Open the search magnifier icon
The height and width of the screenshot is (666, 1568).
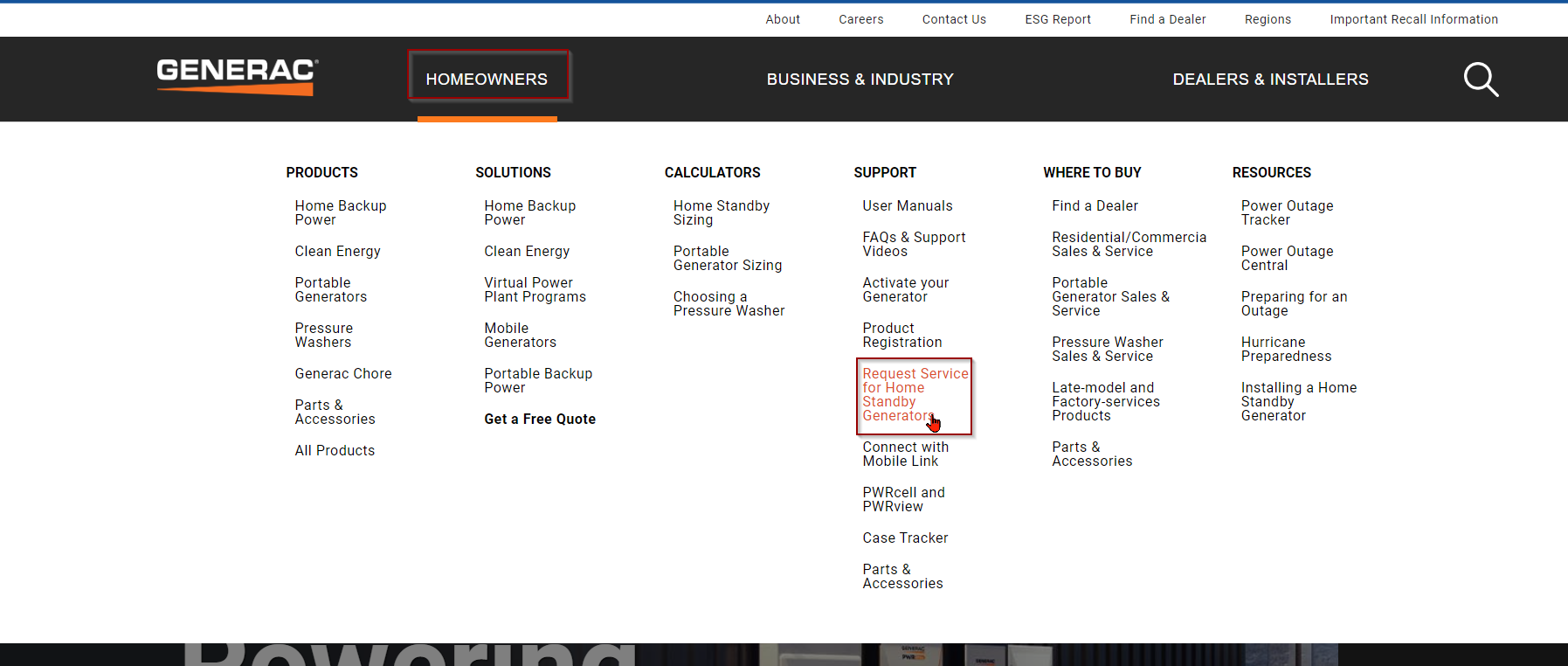point(1481,79)
